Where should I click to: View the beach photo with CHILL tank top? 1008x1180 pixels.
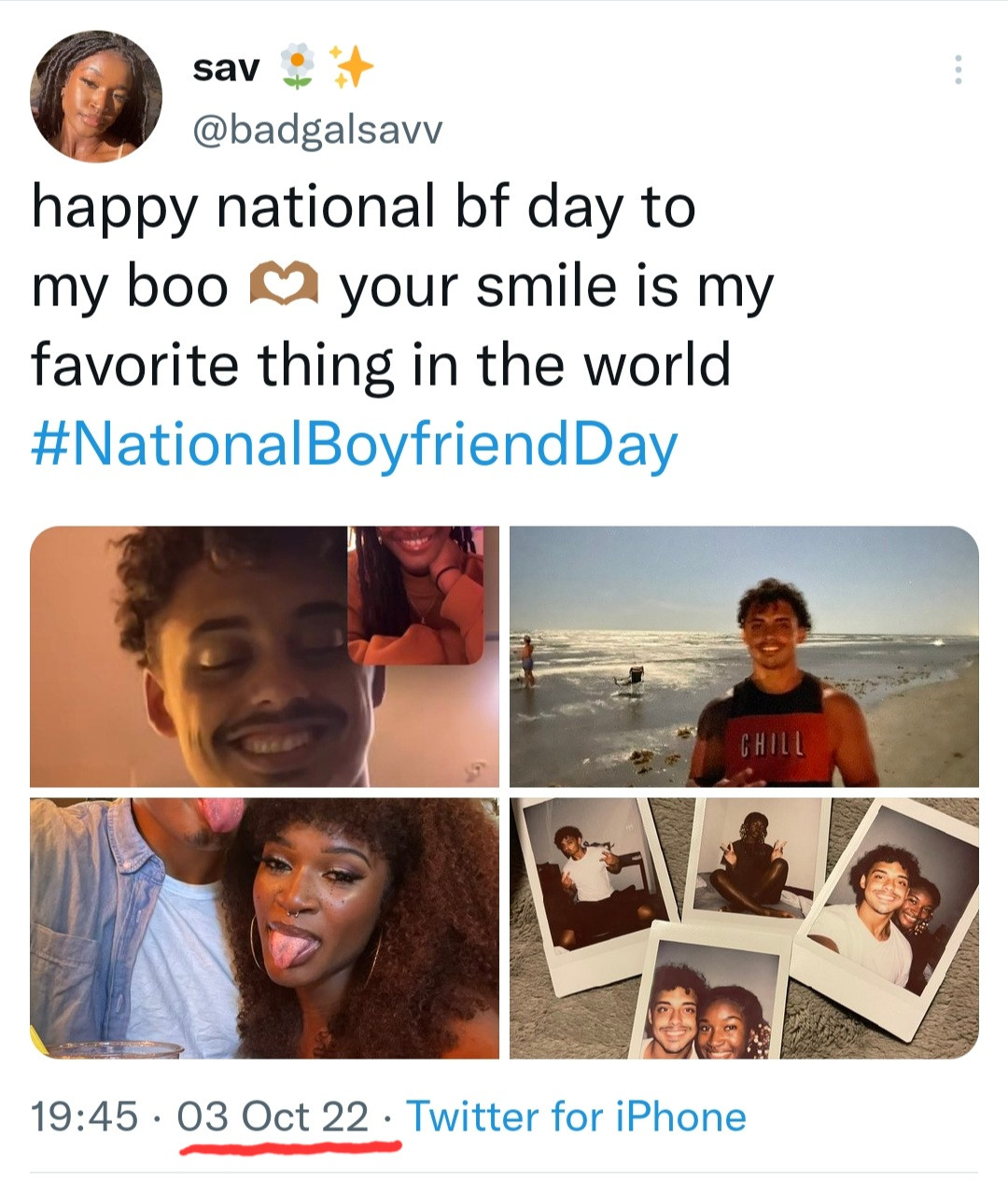coord(744,656)
